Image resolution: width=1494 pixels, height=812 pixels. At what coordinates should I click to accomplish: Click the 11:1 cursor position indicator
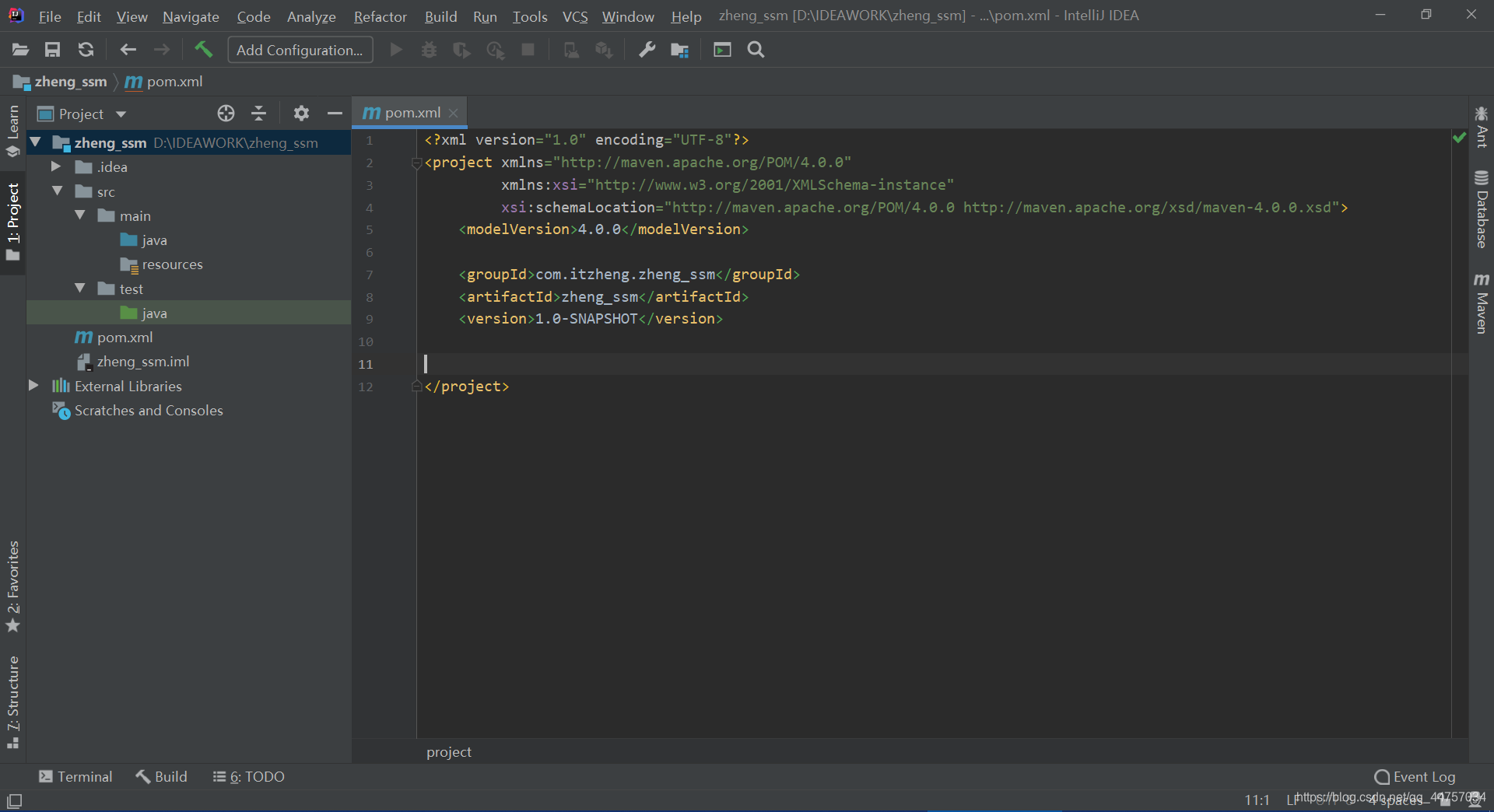point(1257,800)
